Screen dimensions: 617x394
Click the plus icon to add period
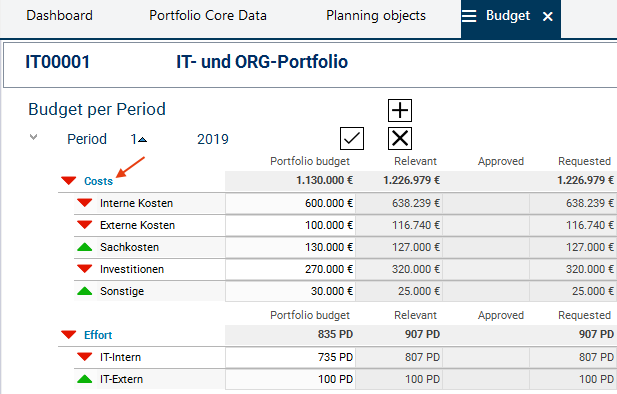click(x=400, y=110)
